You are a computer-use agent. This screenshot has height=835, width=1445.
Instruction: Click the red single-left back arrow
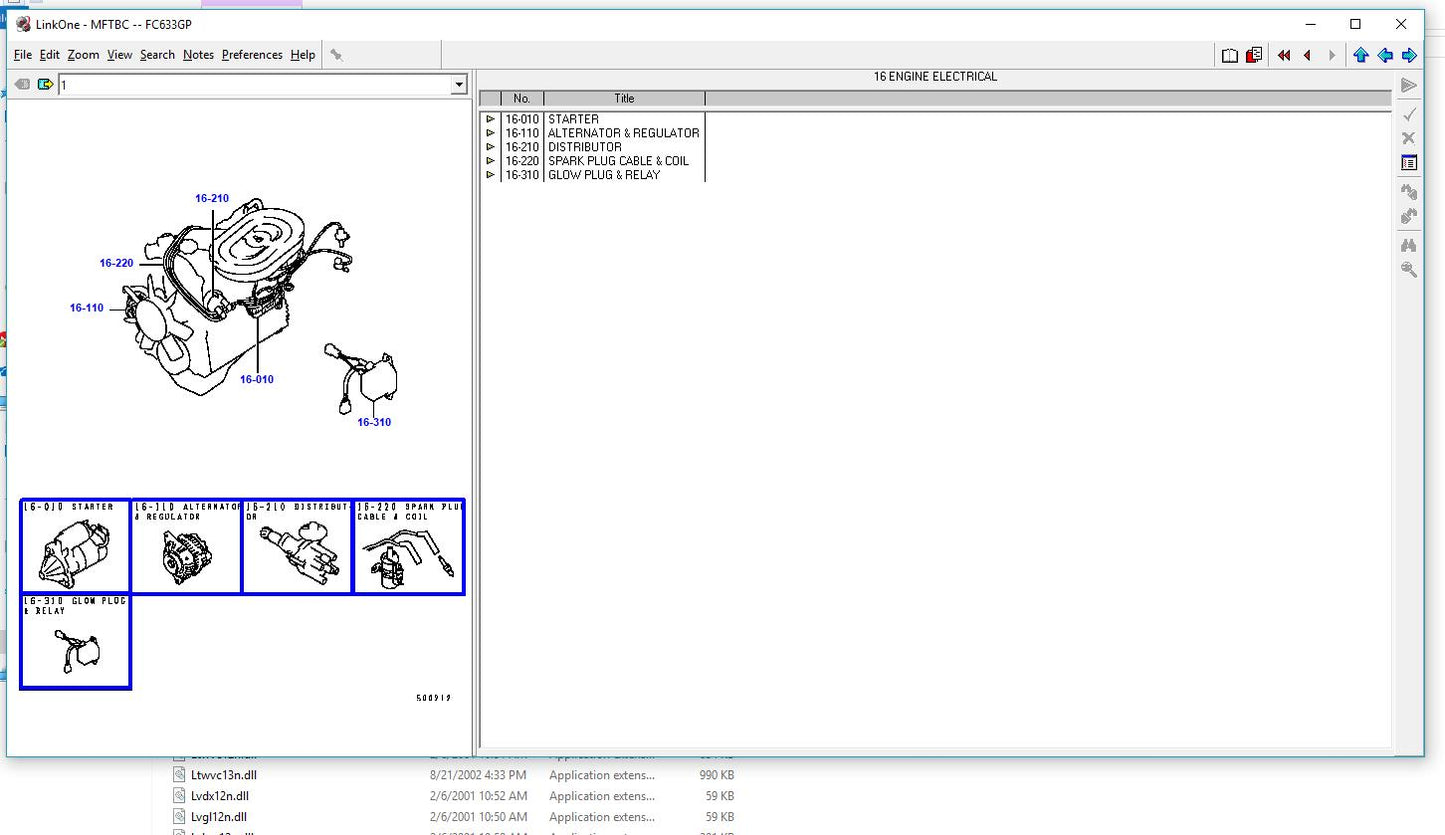1307,55
